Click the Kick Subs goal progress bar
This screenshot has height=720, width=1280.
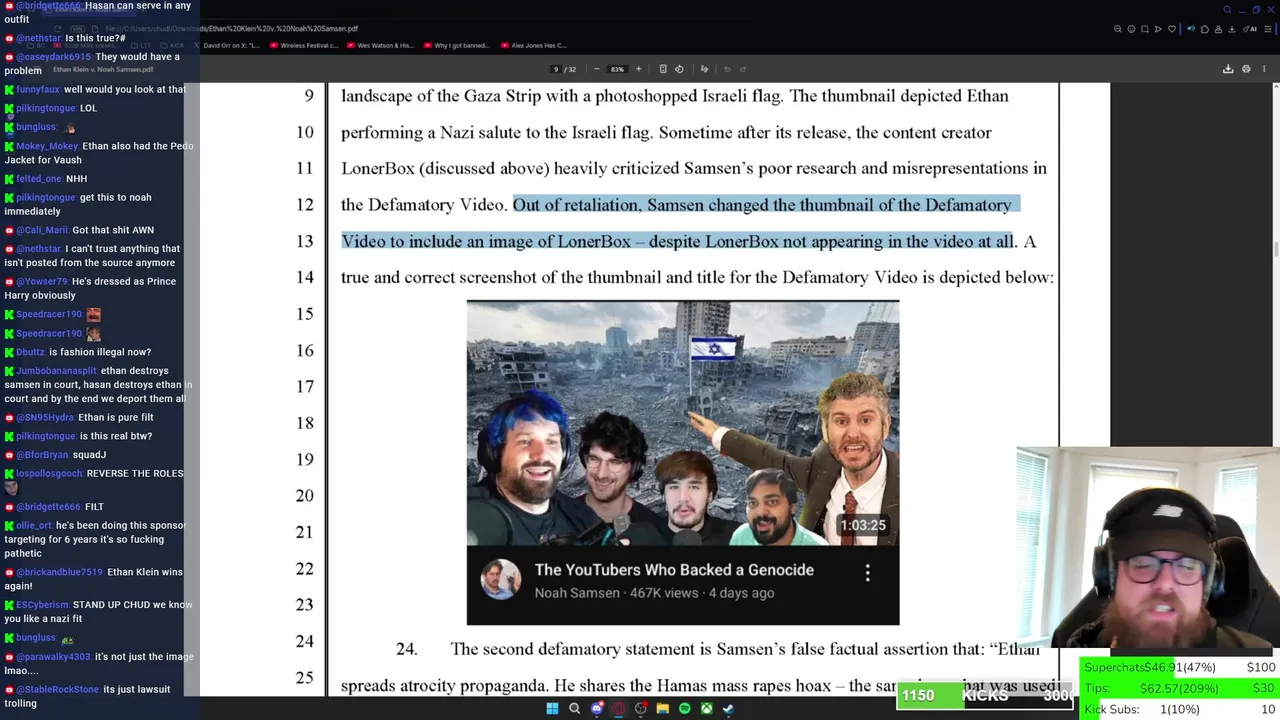click(1180, 709)
